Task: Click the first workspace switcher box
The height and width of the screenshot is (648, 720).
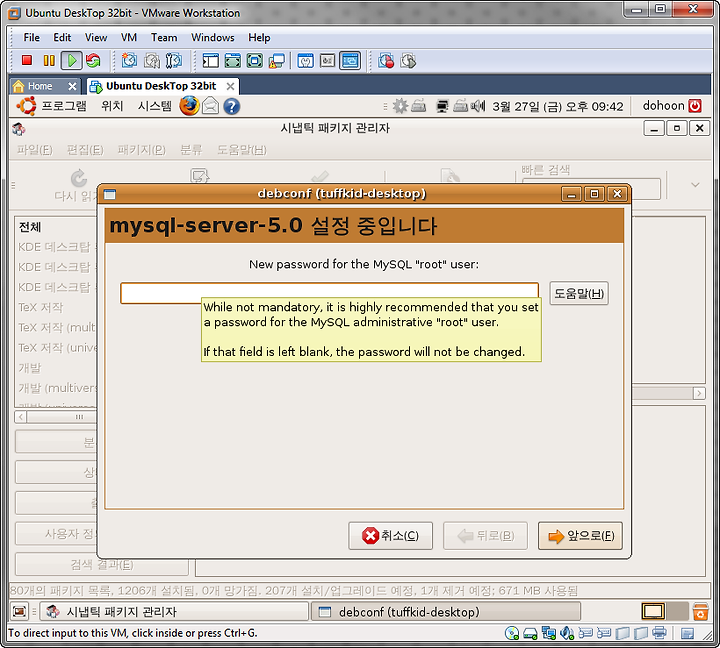Action: tap(653, 612)
